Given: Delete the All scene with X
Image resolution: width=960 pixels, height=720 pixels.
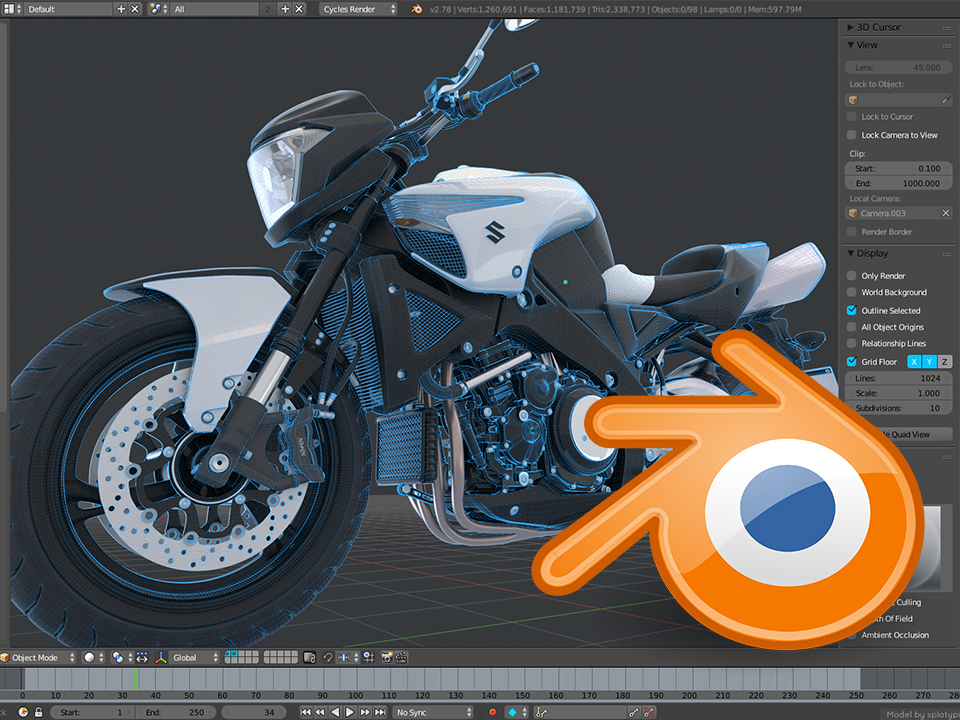Looking at the screenshot, I should [x=299, y=9].
